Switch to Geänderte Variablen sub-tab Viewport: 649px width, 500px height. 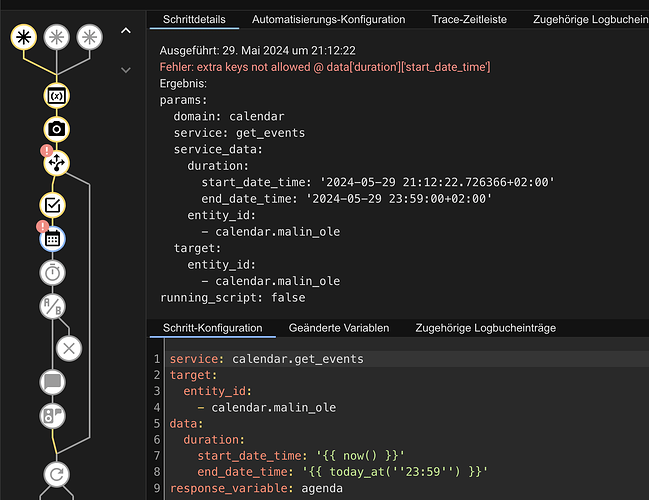(x=339, y=328)
